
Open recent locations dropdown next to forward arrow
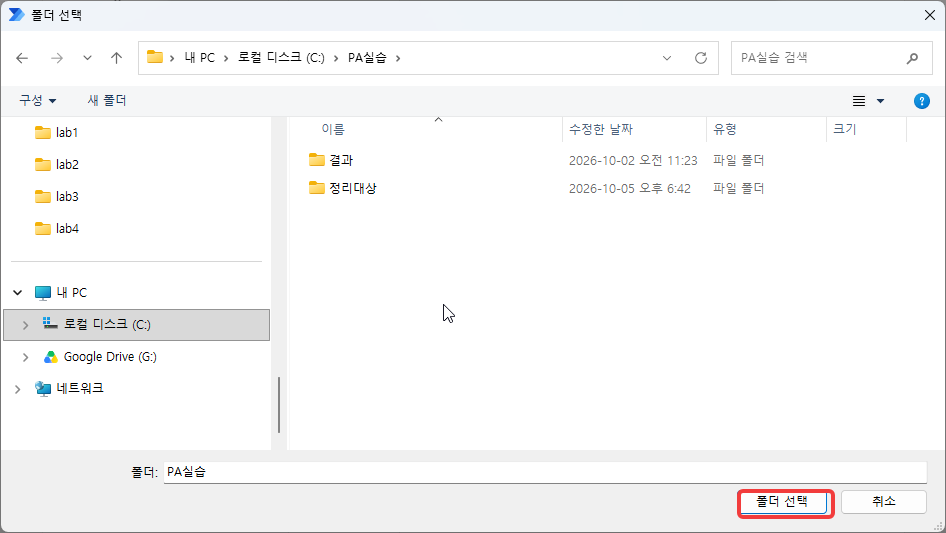(x=87, y=58)
